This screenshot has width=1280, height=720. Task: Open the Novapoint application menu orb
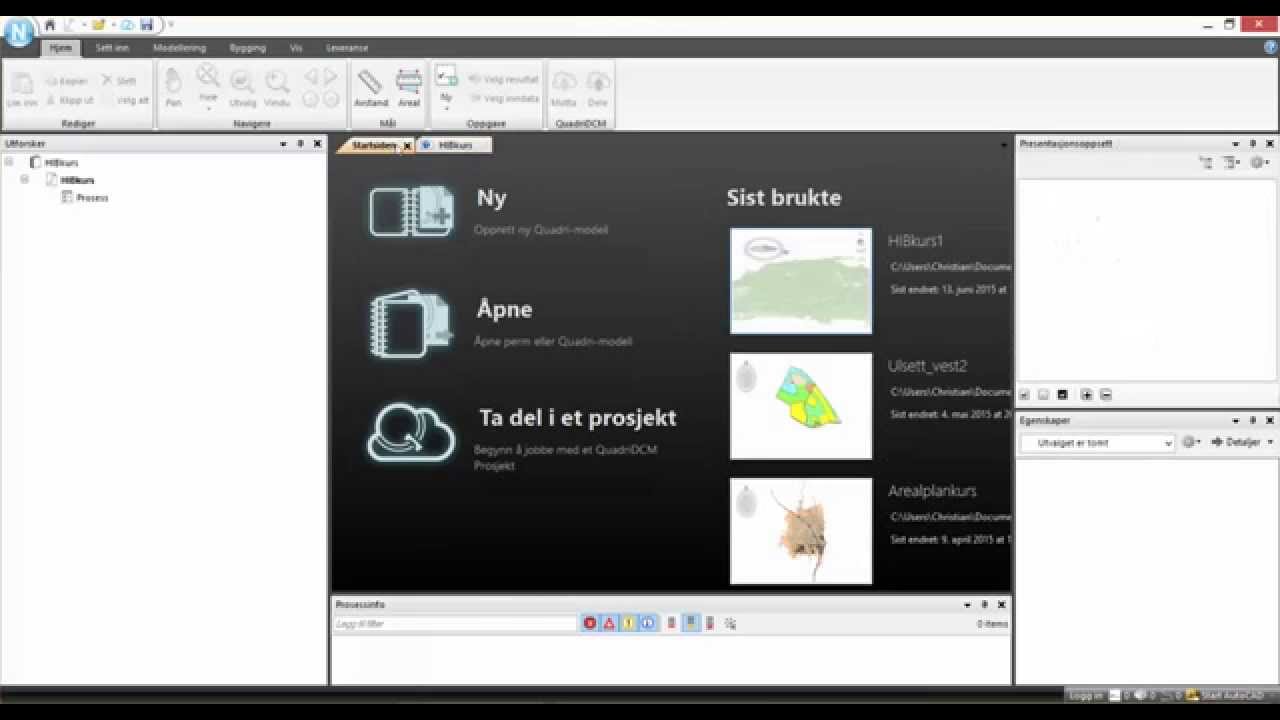click(18, 32)
